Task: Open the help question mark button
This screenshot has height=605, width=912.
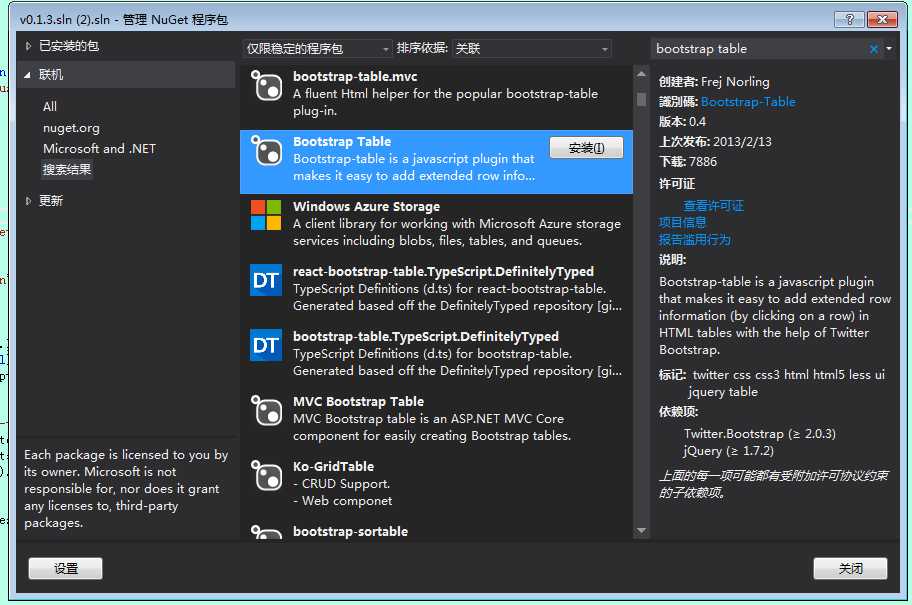Action: (x=849, y=19)
